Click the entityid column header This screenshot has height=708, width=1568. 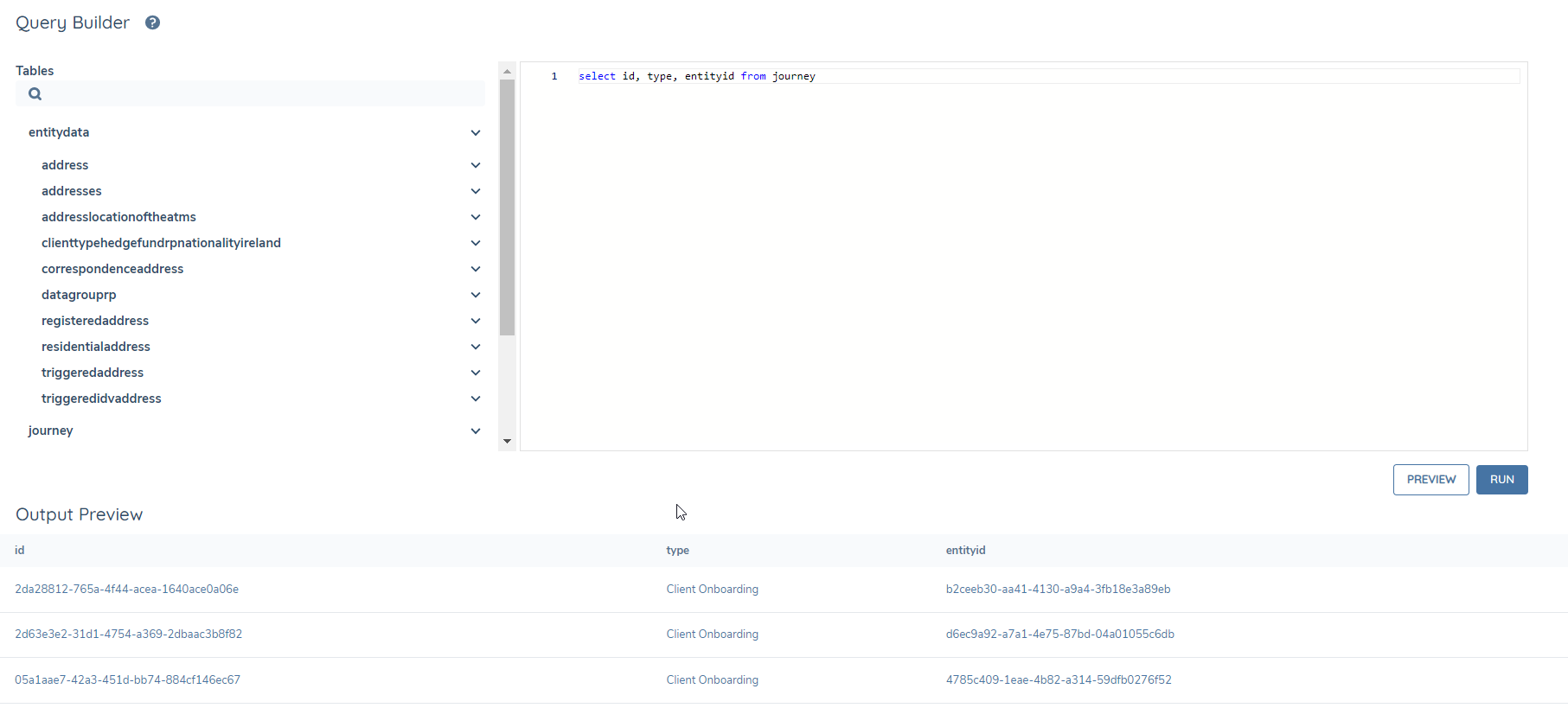(965, 551)
